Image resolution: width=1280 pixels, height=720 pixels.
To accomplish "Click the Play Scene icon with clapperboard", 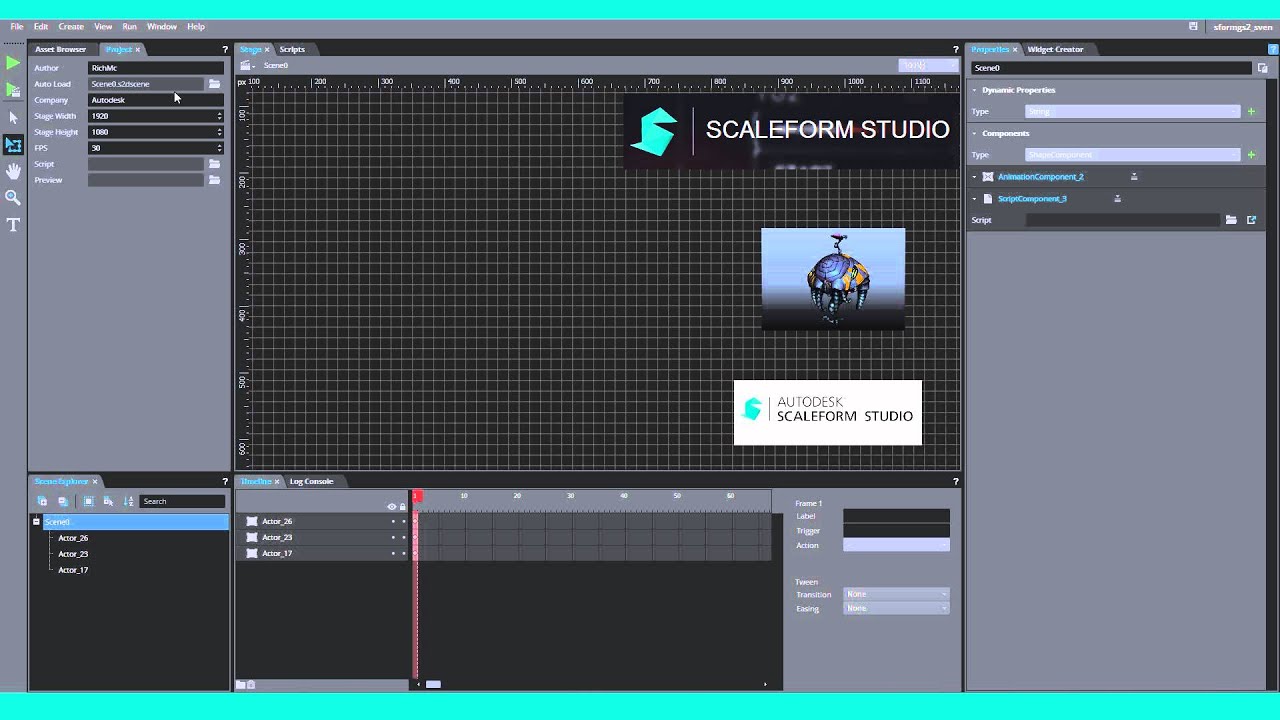I will (x=13, y=90).
